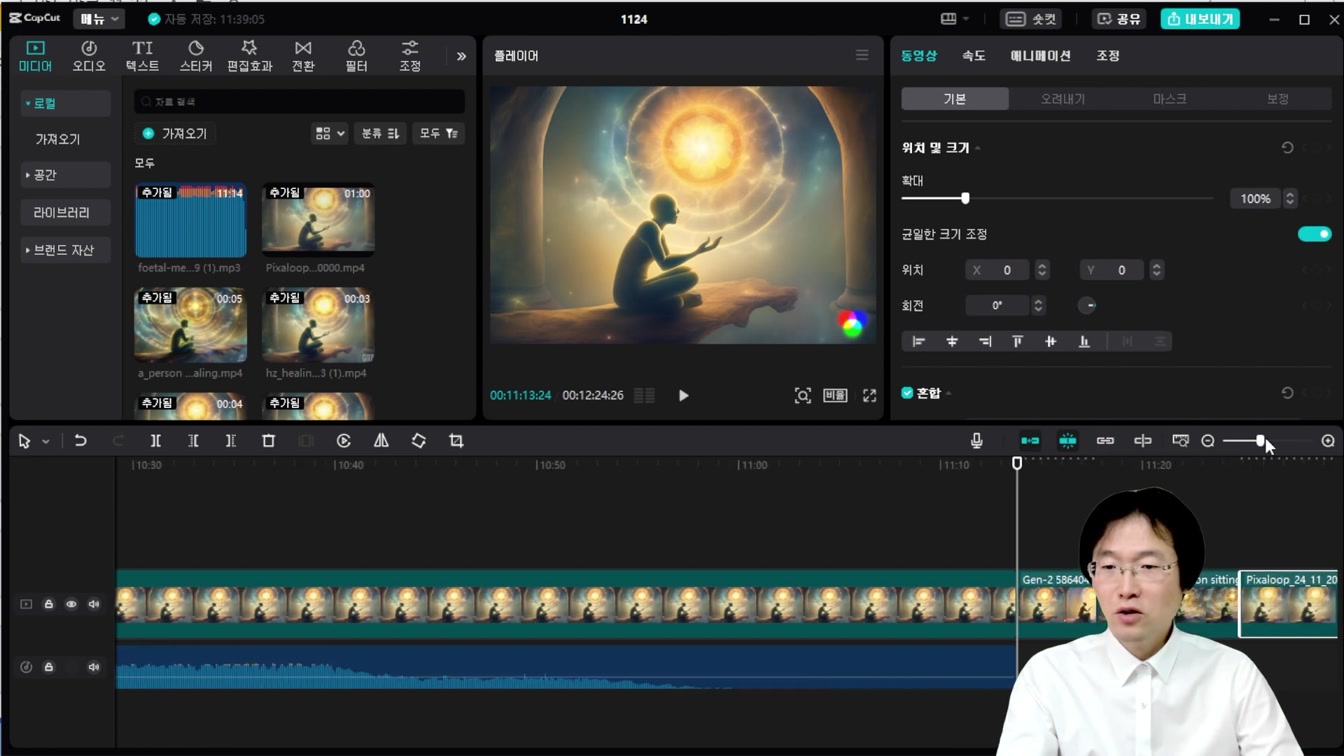Click the Mirror flip icon in timeline toolbar

pos(381,441)
